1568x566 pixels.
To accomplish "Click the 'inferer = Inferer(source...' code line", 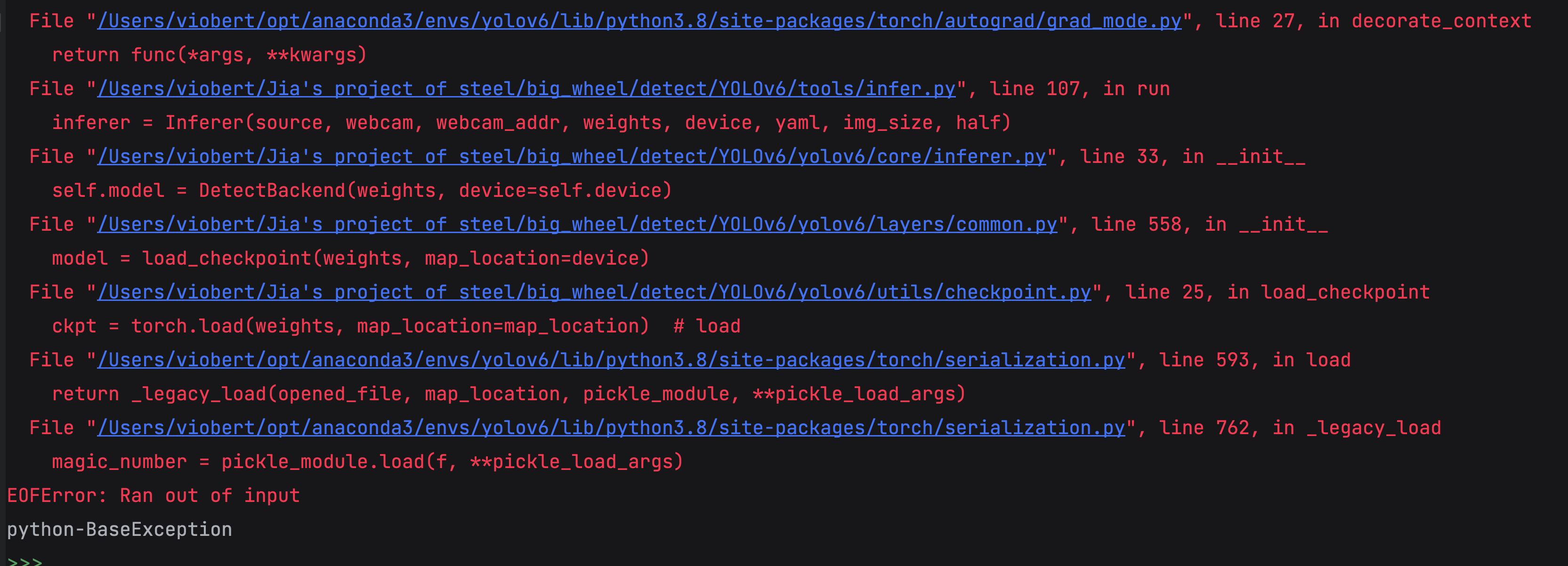I will point(531,123).
